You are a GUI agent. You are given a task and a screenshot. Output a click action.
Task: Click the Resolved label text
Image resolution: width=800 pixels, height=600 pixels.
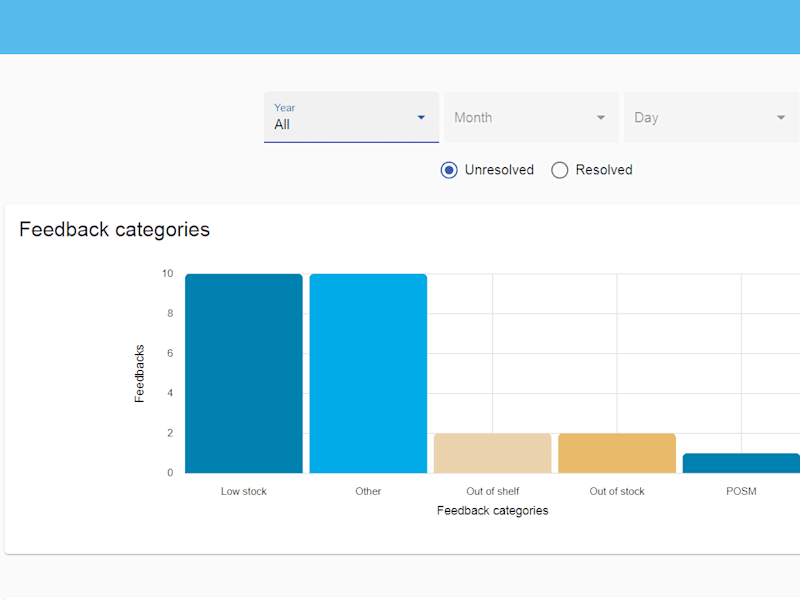point(604,170)
